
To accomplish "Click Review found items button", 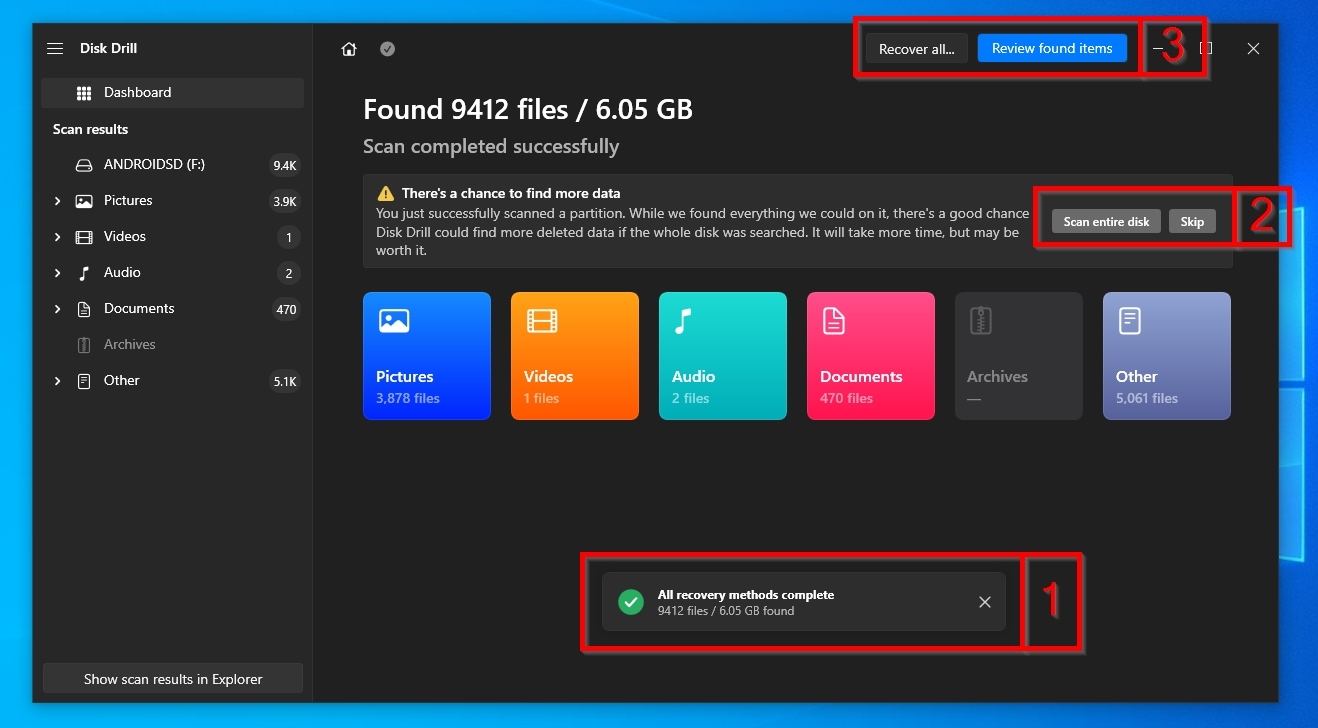I will [x=1052, y=48].
